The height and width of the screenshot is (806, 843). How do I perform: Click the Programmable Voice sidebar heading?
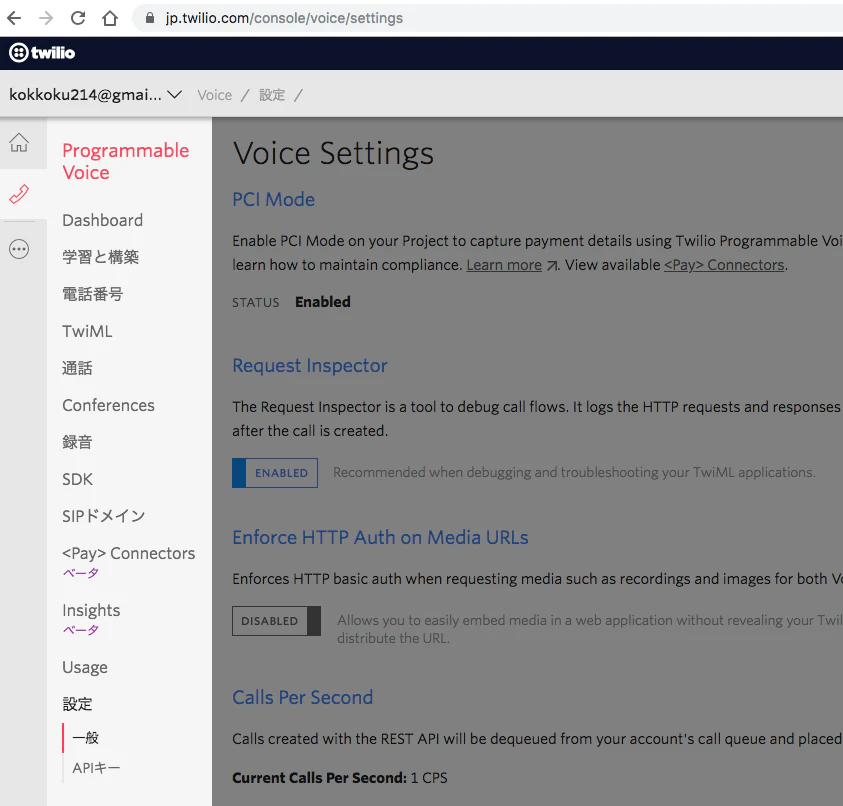point(125,161)
